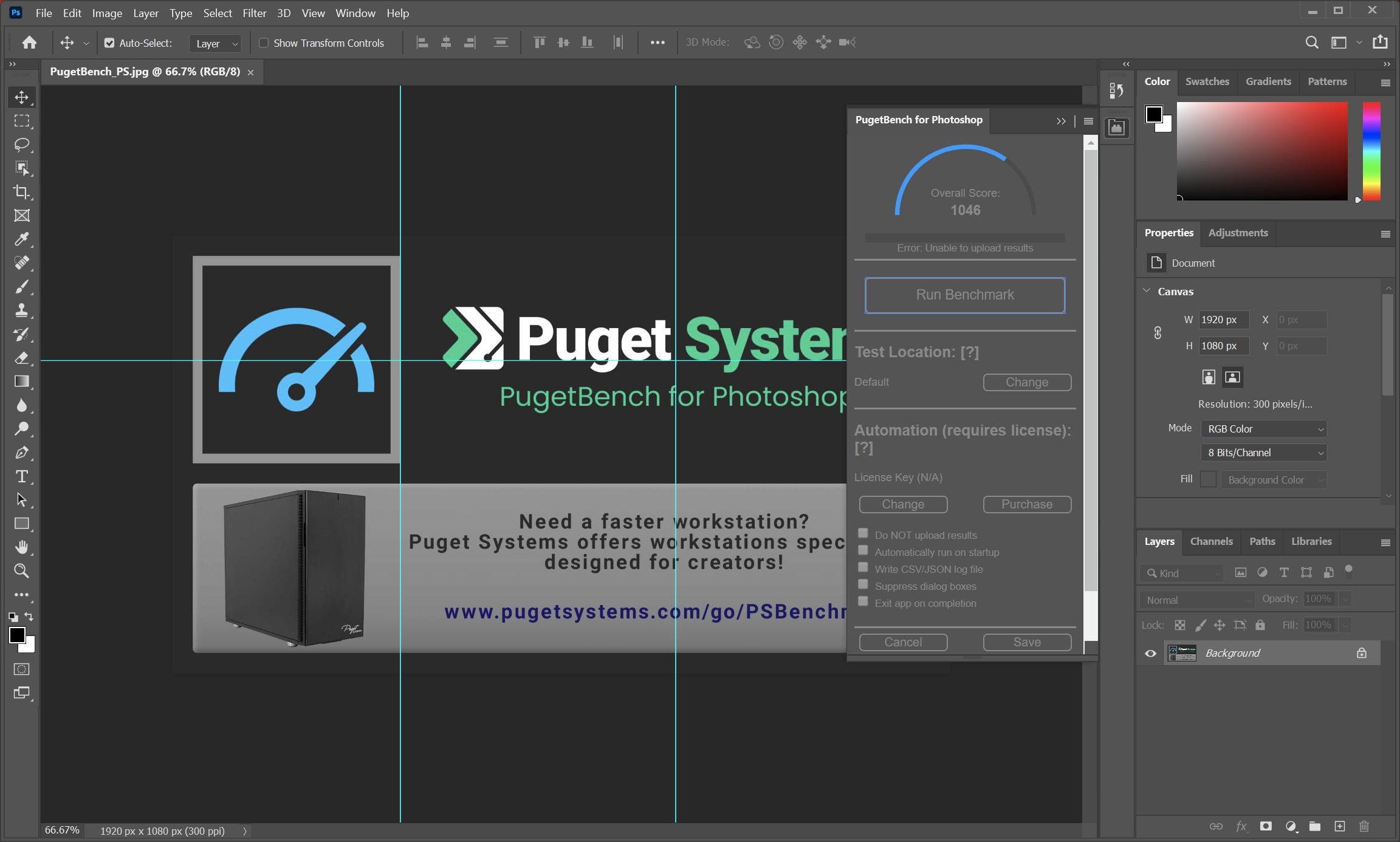This screenshot has height=842, width=1400.
Task: Select the Zoom tool
Action: click(x=22, y=571)
